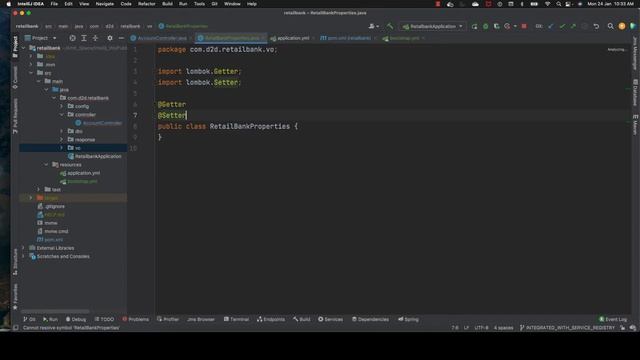Click the RetailBankProperties breadcrumb in navigation bar
This screenshot has width=640, height=360.
coord(183,26)
